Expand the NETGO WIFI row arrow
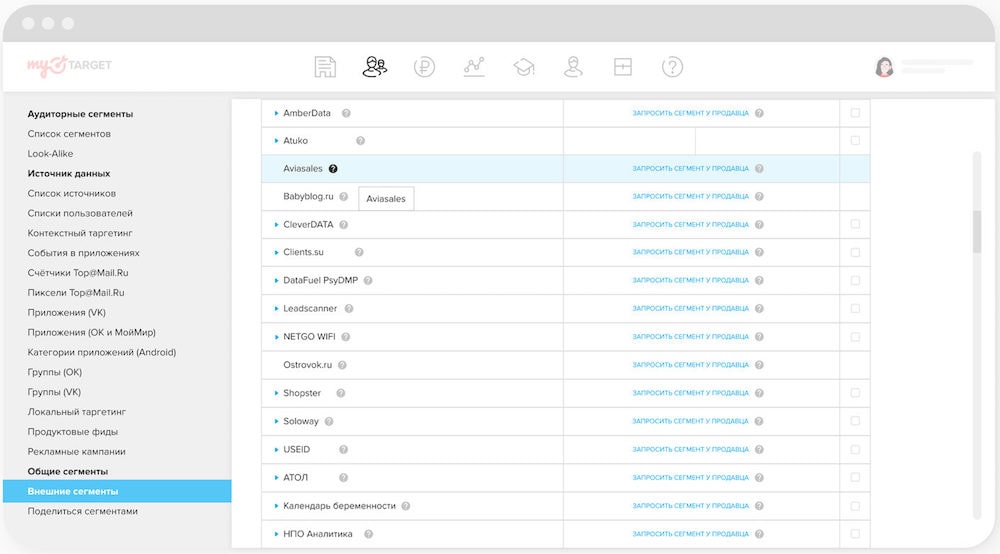The height and width of the screenshot is (554, 1000). tap(276, 337)
